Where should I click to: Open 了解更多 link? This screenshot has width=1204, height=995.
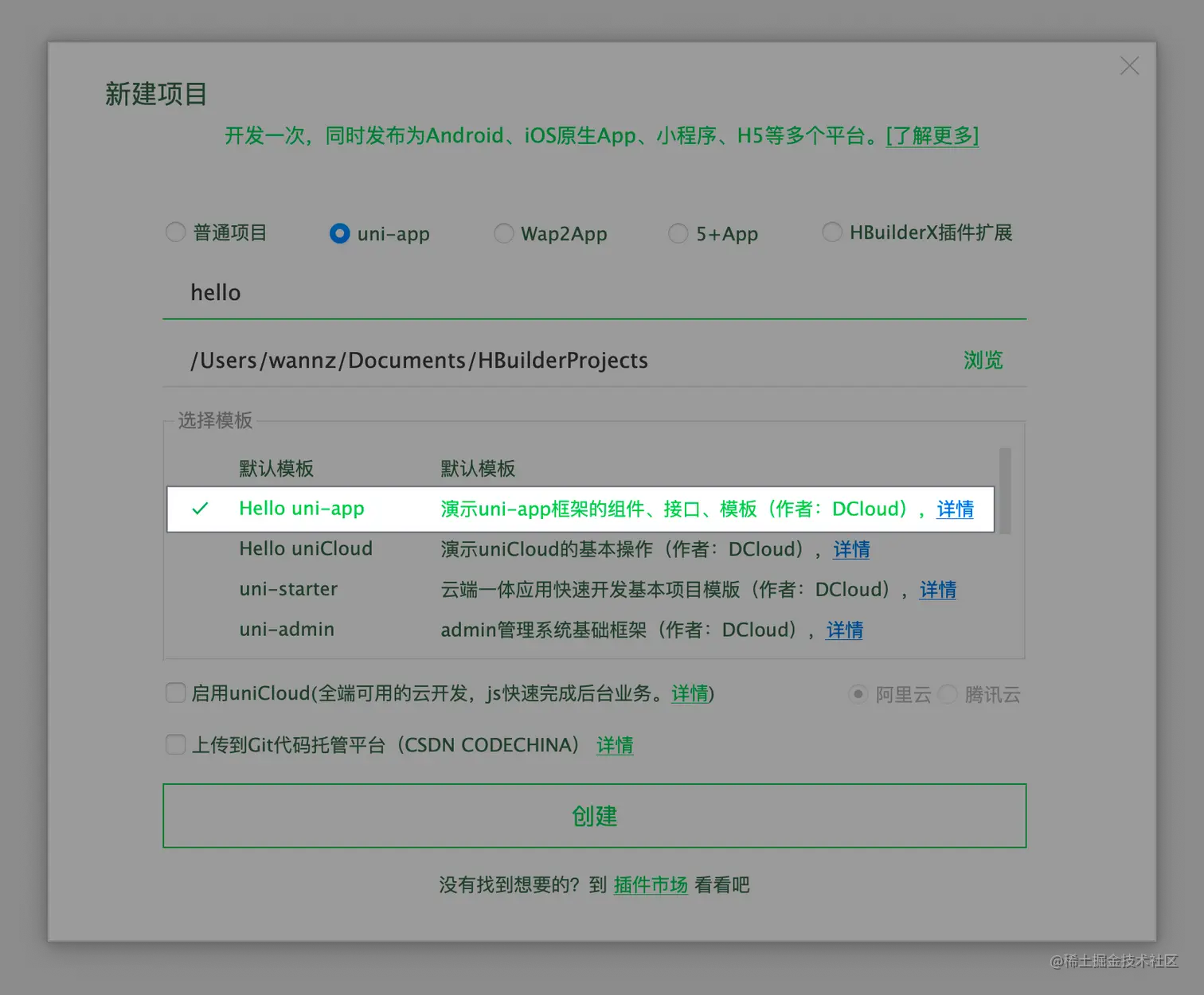point(932,136)
